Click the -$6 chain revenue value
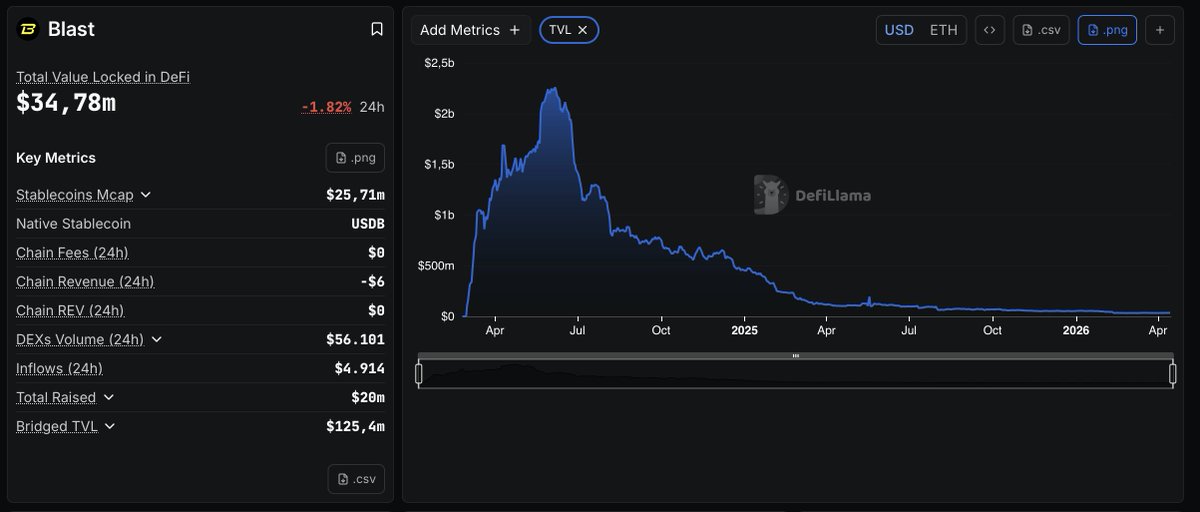This screenshot has width=1200, height=512. 372,281
